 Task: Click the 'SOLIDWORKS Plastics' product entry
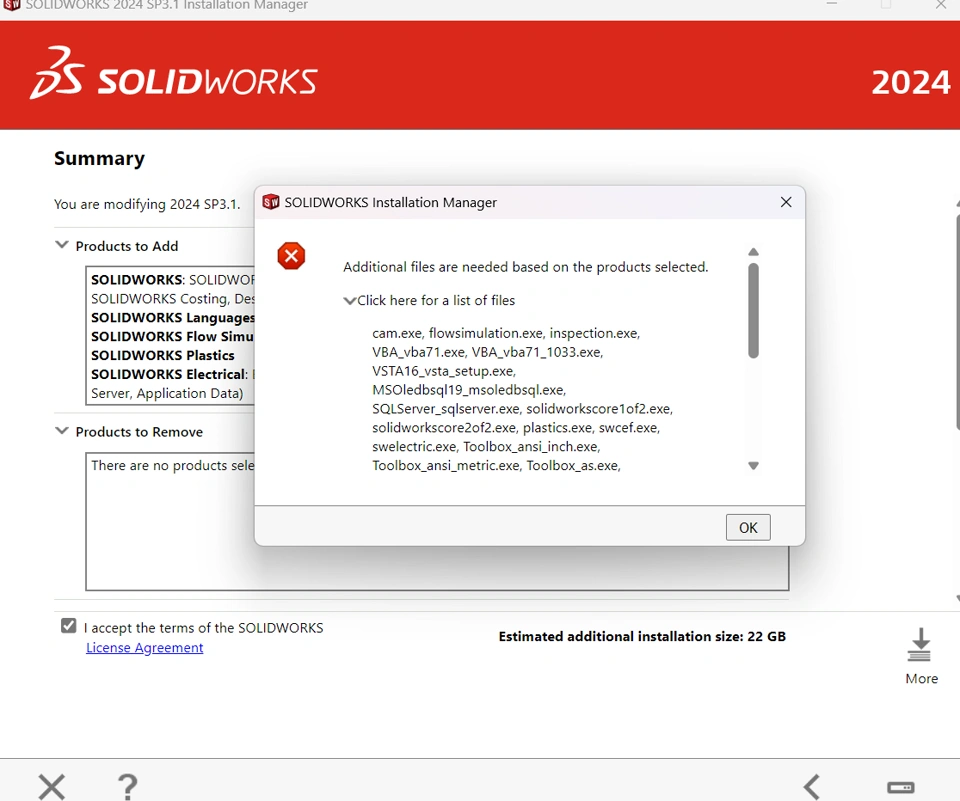(163, 355)
